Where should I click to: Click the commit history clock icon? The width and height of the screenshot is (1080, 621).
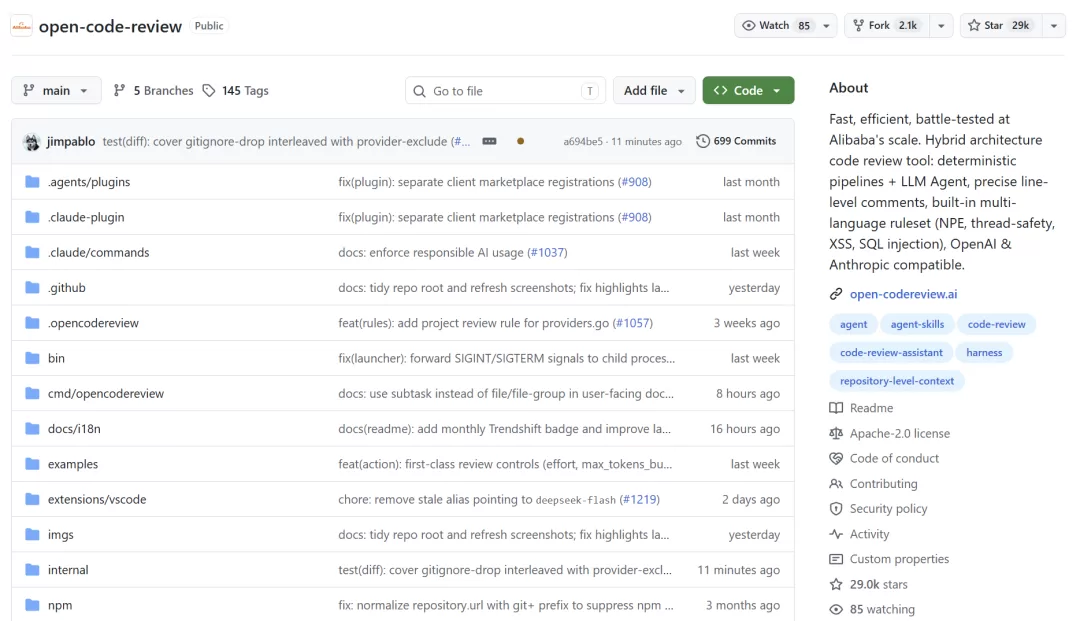703,141
